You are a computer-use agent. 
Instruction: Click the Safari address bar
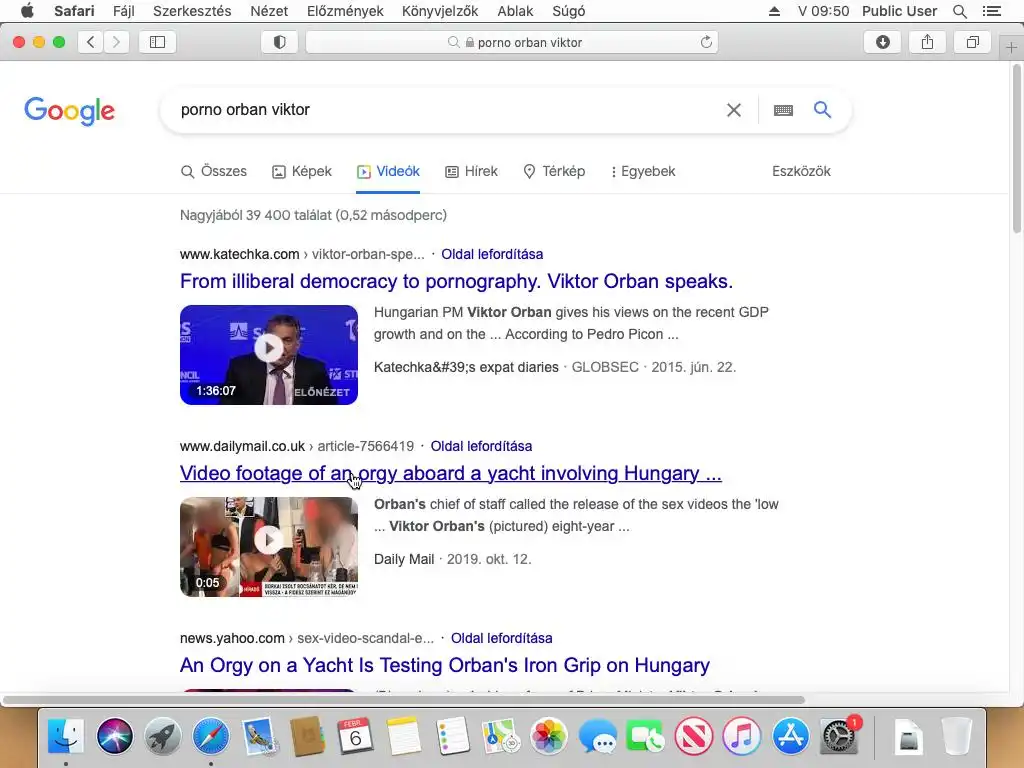point(512,42)
